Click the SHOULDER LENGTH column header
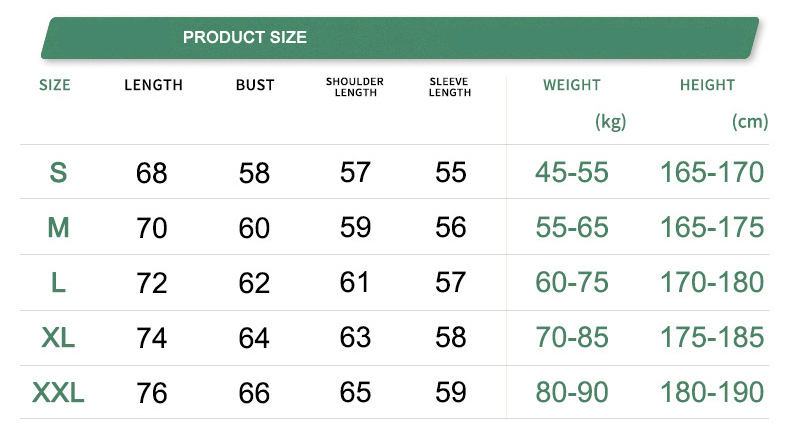Viewport: 790px width, 434px height. [355, 87]
